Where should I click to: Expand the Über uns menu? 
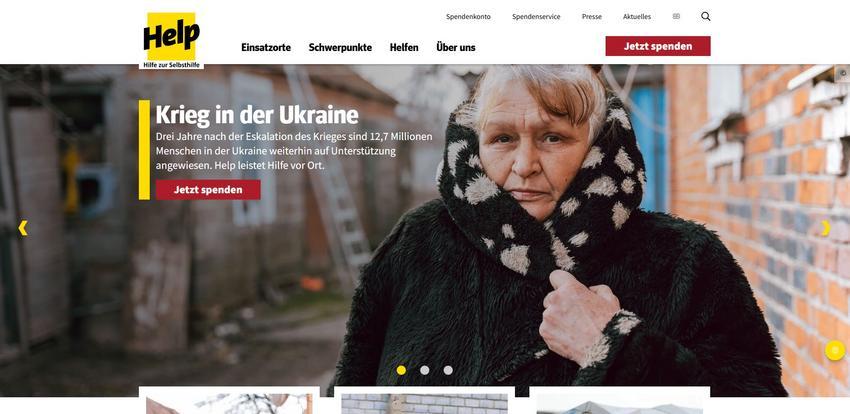pyautogui.click(x=456, y=48)
